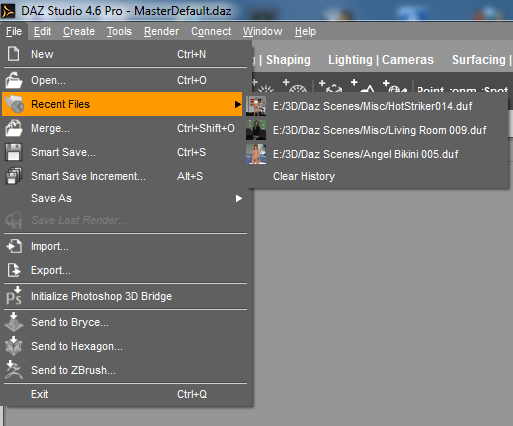Click the Send to Bryce icon
The height and width of the screenshot is (426, 513).
[x=14, y=322]
